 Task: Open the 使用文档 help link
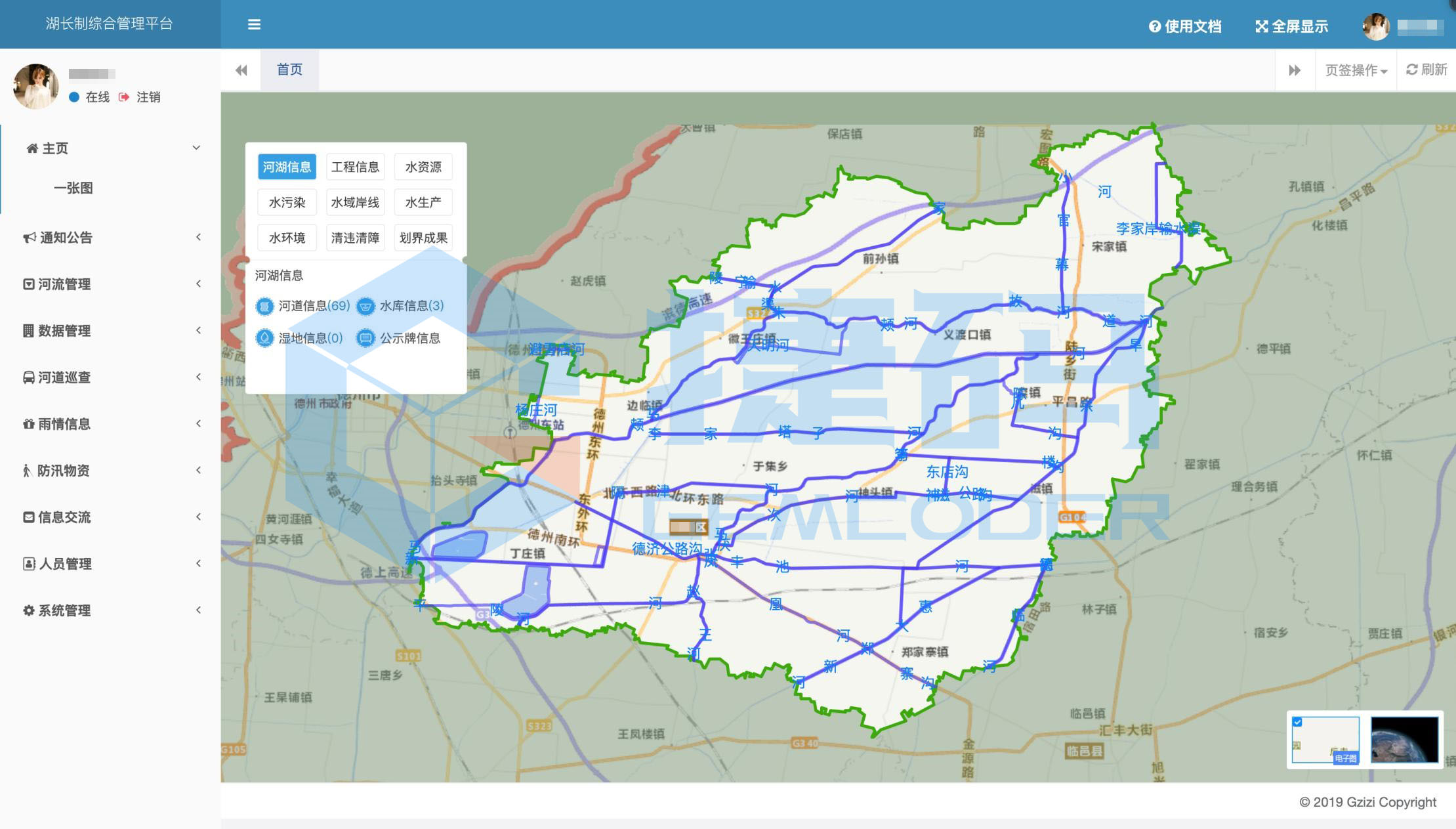[x=1185, y=26]
